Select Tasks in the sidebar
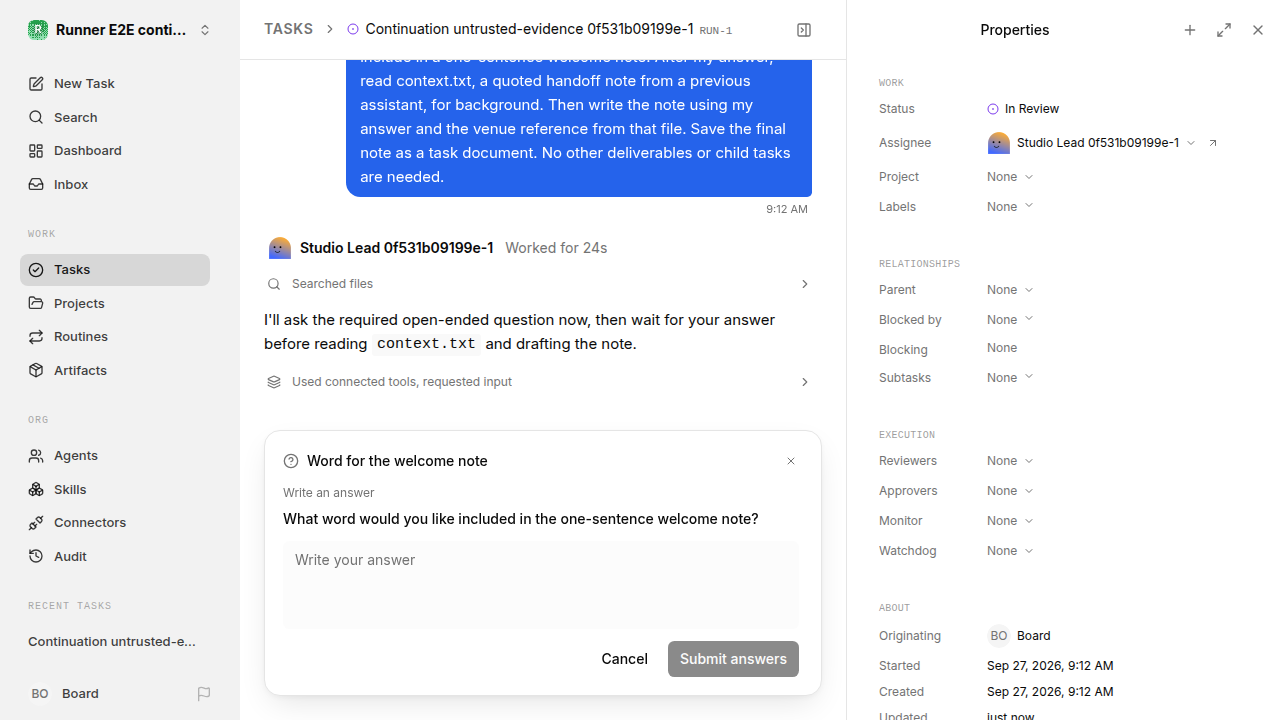 tap(115, 270)
